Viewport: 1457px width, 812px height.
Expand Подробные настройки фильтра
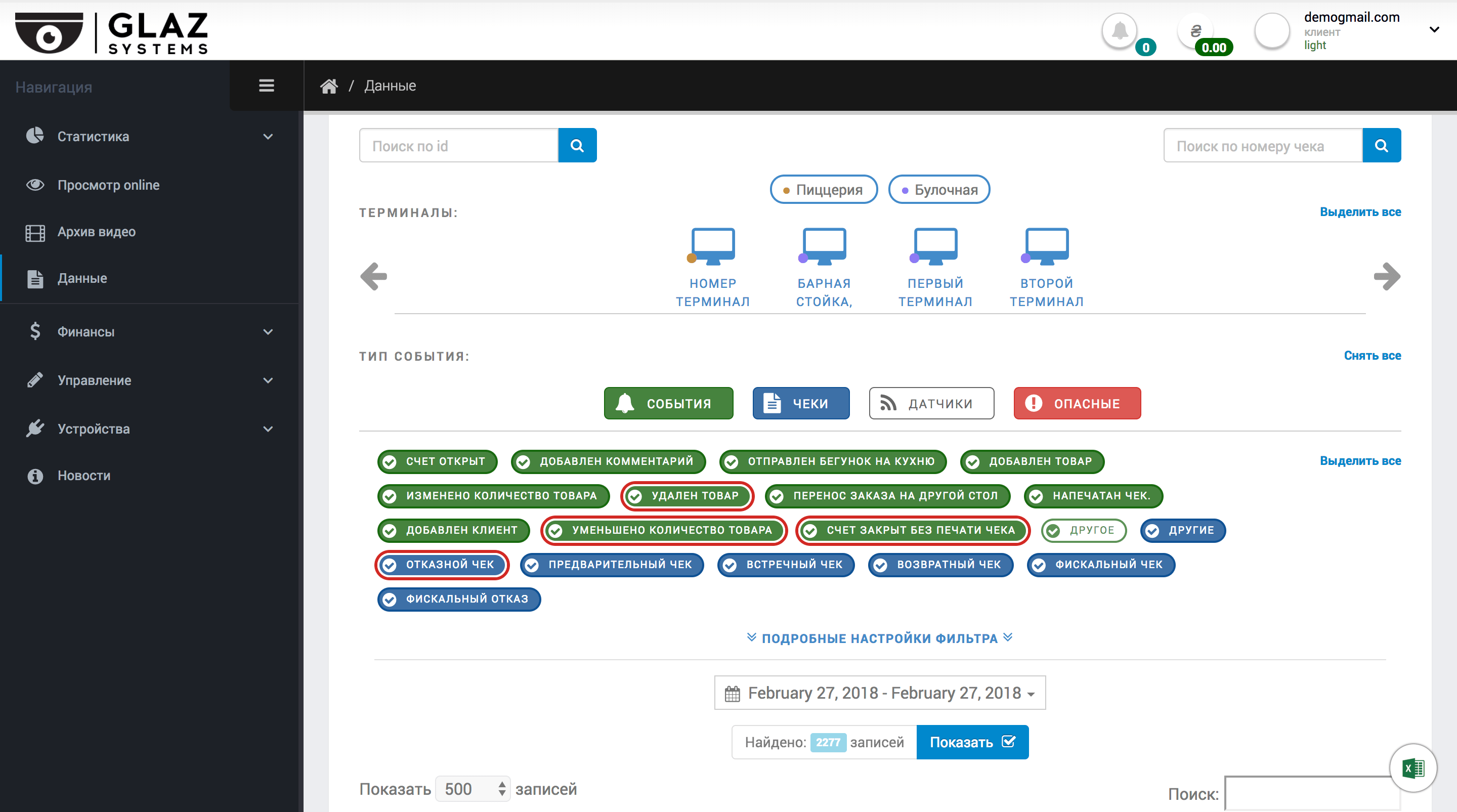(880, 638)
